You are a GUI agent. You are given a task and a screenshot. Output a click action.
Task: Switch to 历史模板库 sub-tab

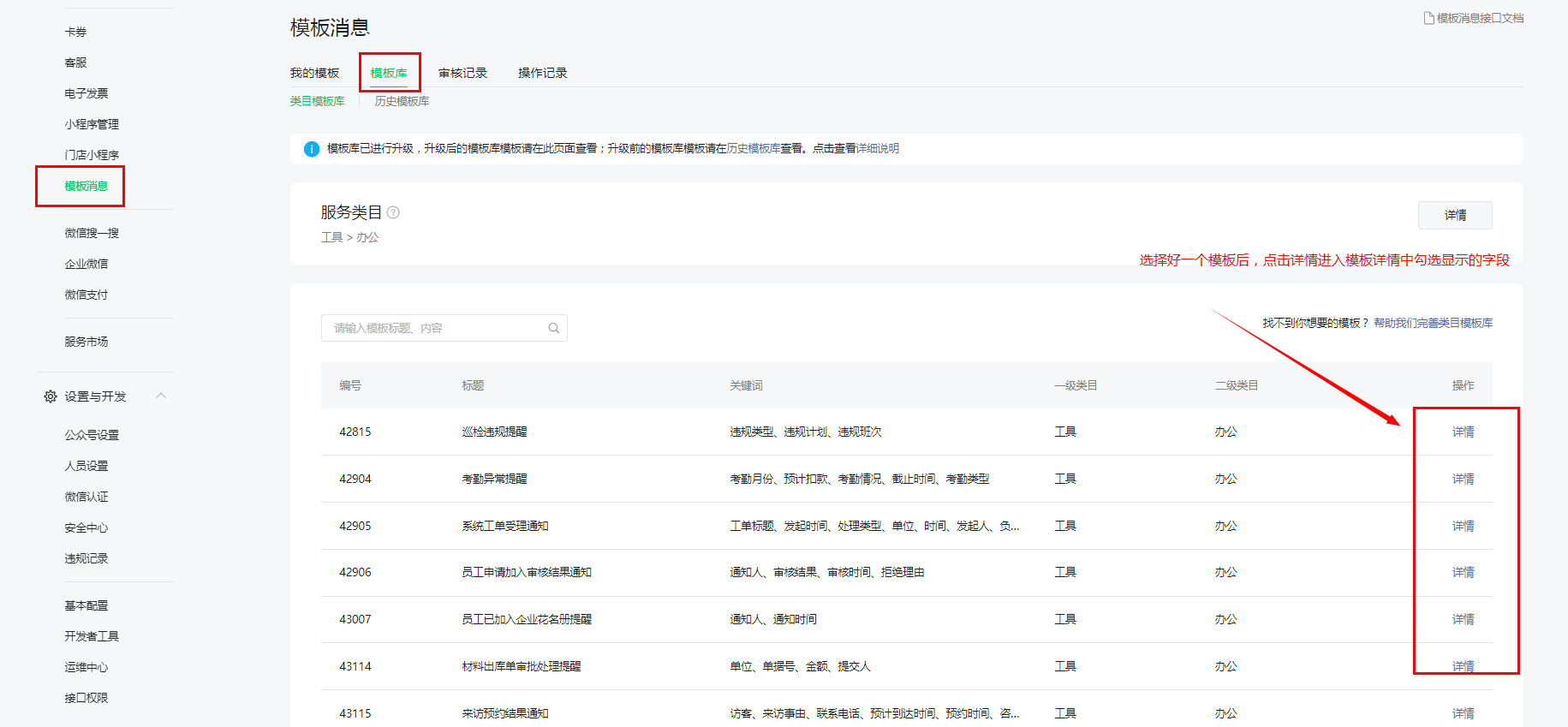point(402,101)
